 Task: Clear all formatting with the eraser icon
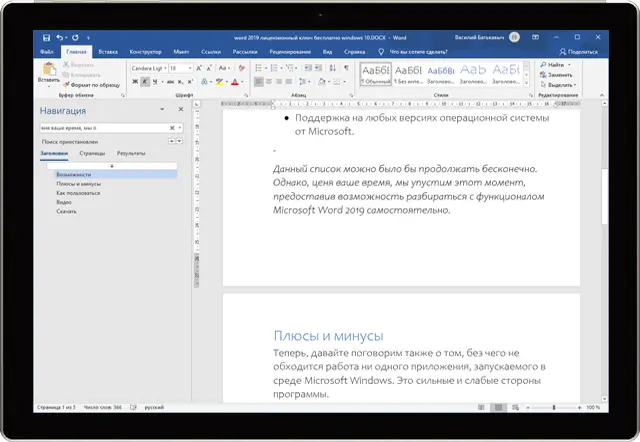pyautogui.click(x=242, y=68)
